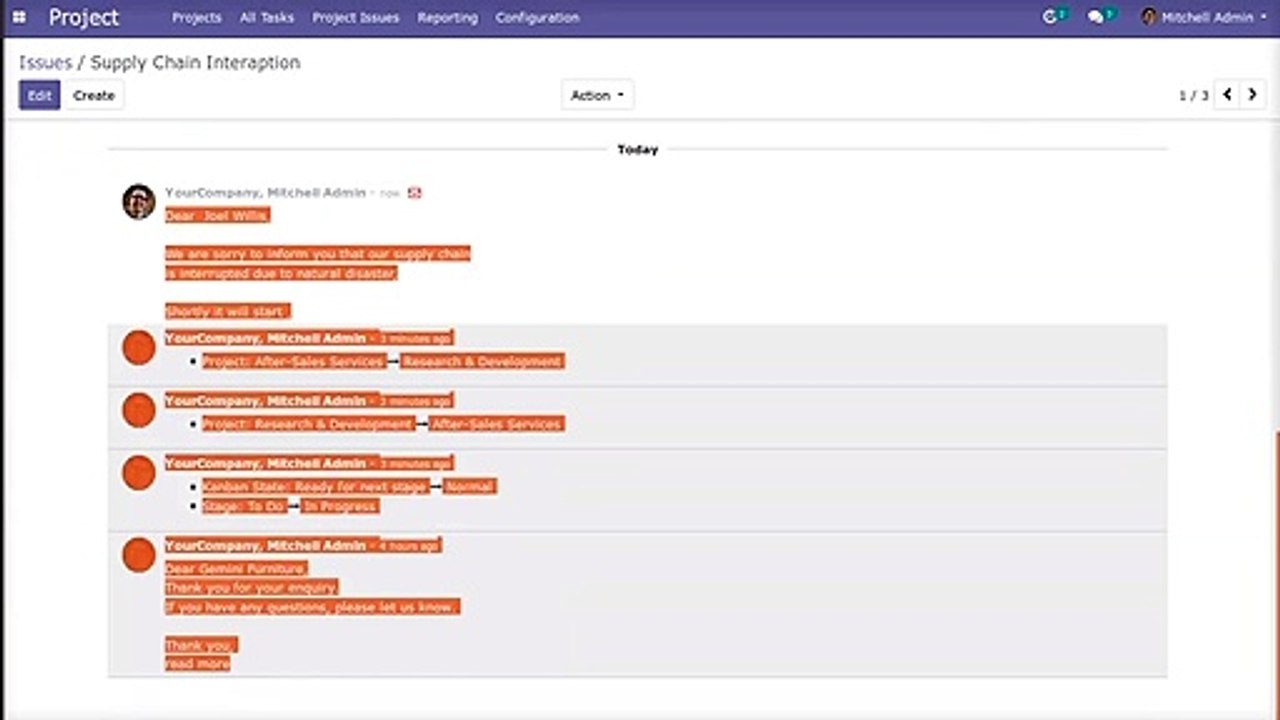Open the Configuration menu
The height and width of the screenshot is (720, 1280).
click(537, 17)
